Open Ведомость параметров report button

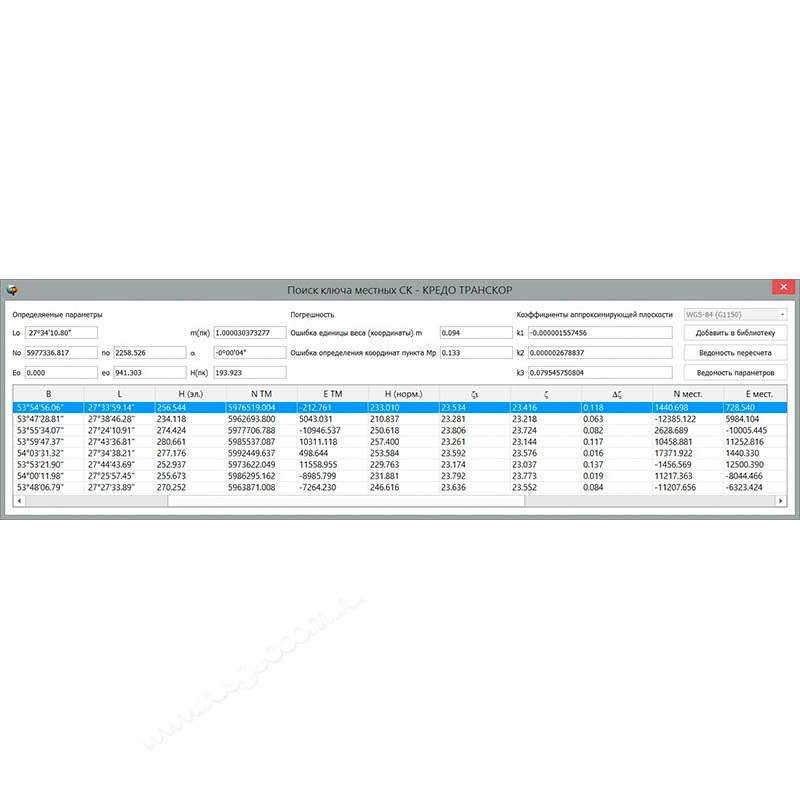735,372
